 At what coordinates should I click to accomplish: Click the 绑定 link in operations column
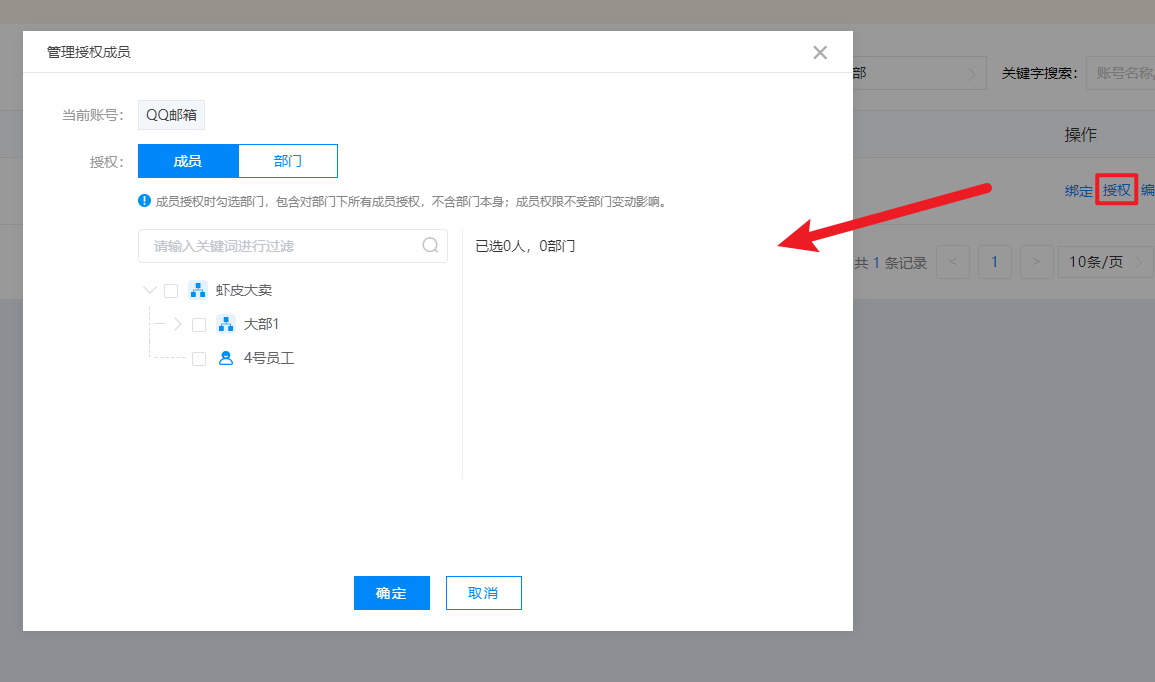click(x=1078, y=191)
